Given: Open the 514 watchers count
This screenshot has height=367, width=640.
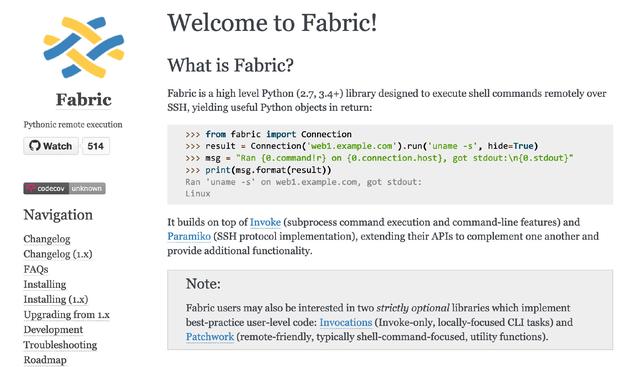Looking at the screenshot, I should point(96,146).
